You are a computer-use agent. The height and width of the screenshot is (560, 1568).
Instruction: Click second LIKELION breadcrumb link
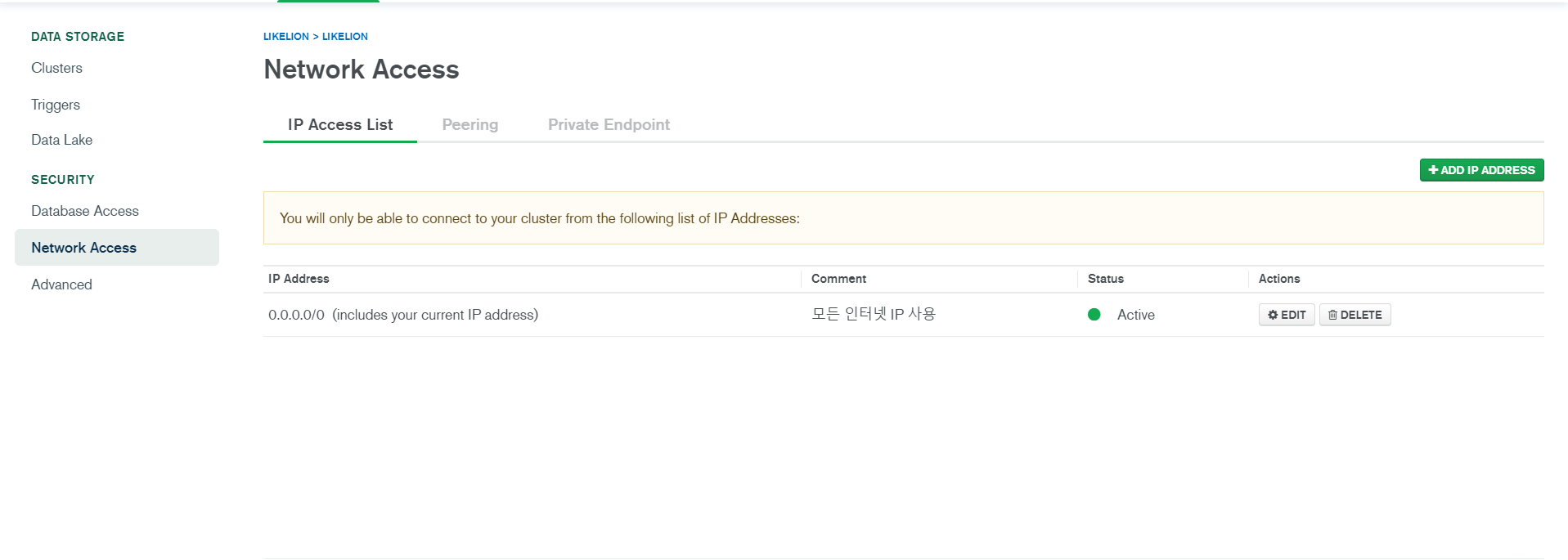(344, 37)
